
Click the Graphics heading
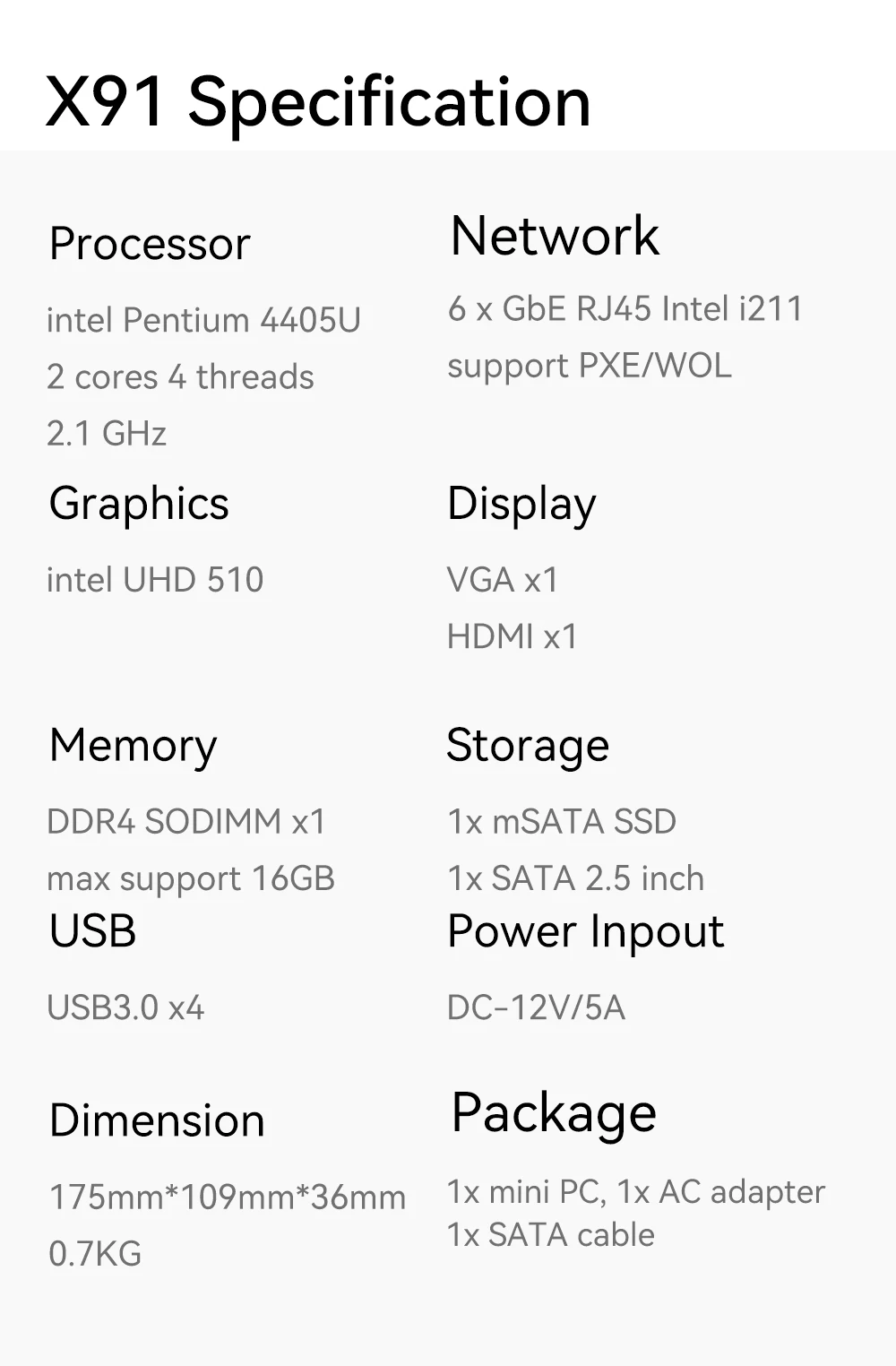(139, 504)
